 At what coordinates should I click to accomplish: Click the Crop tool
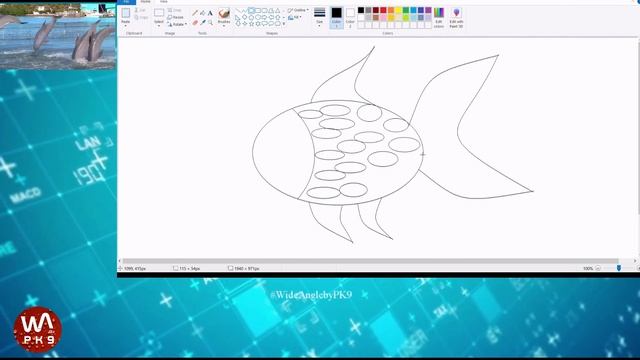175,10
